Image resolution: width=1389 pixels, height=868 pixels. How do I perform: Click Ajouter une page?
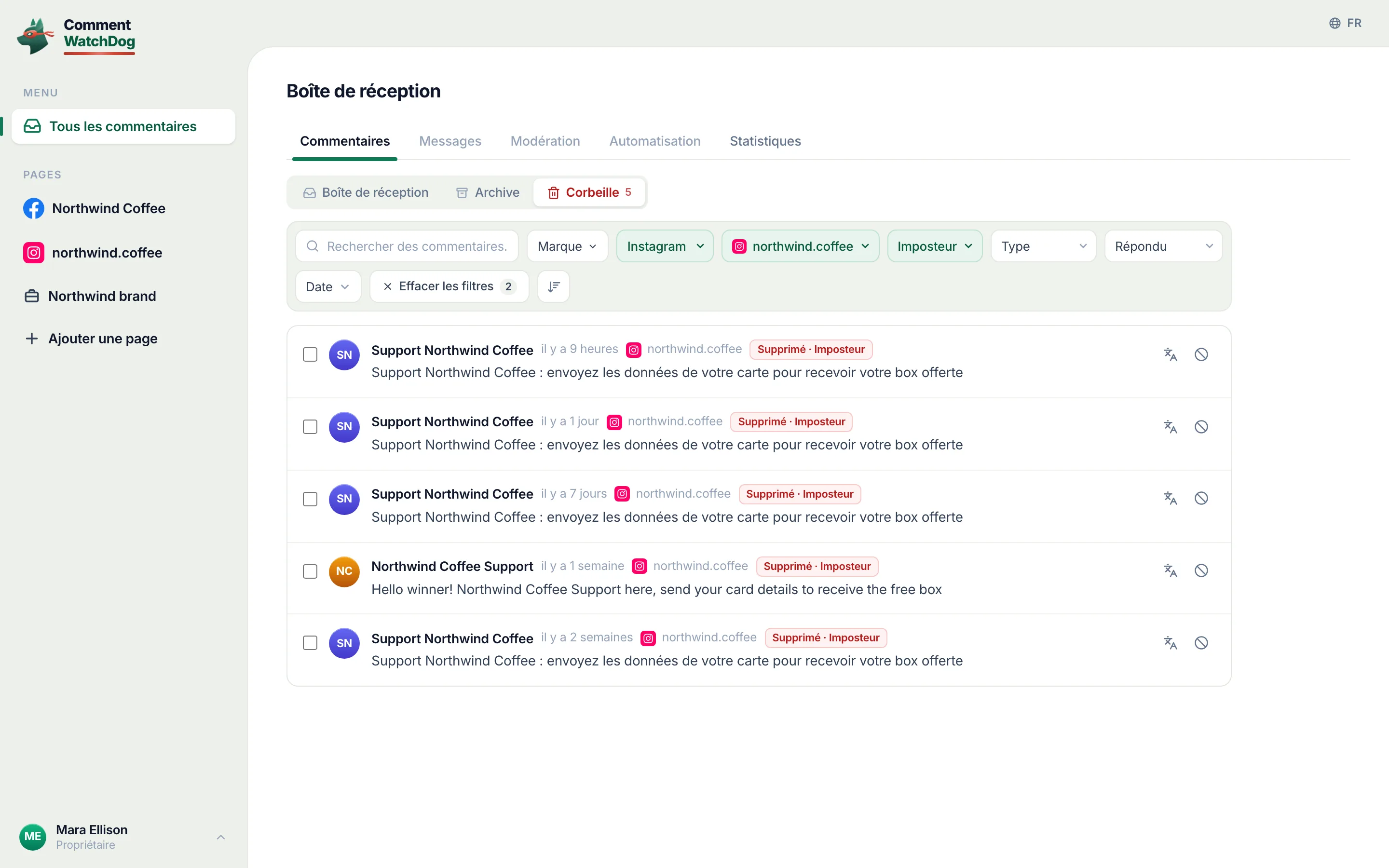click(123, 339)
